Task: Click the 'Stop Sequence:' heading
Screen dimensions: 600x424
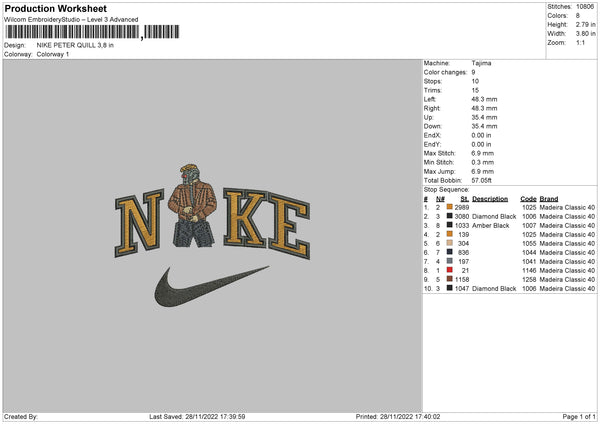Action: pyautogui.click(x=446, y=189)
